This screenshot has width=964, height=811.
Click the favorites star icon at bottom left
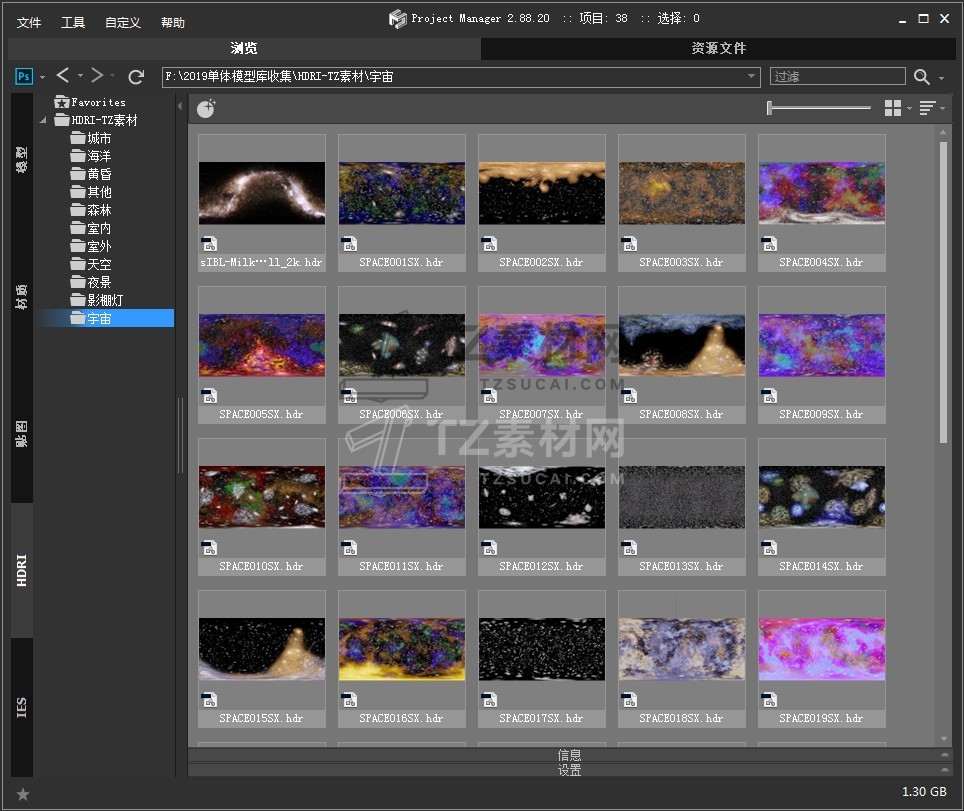(23, 794)
